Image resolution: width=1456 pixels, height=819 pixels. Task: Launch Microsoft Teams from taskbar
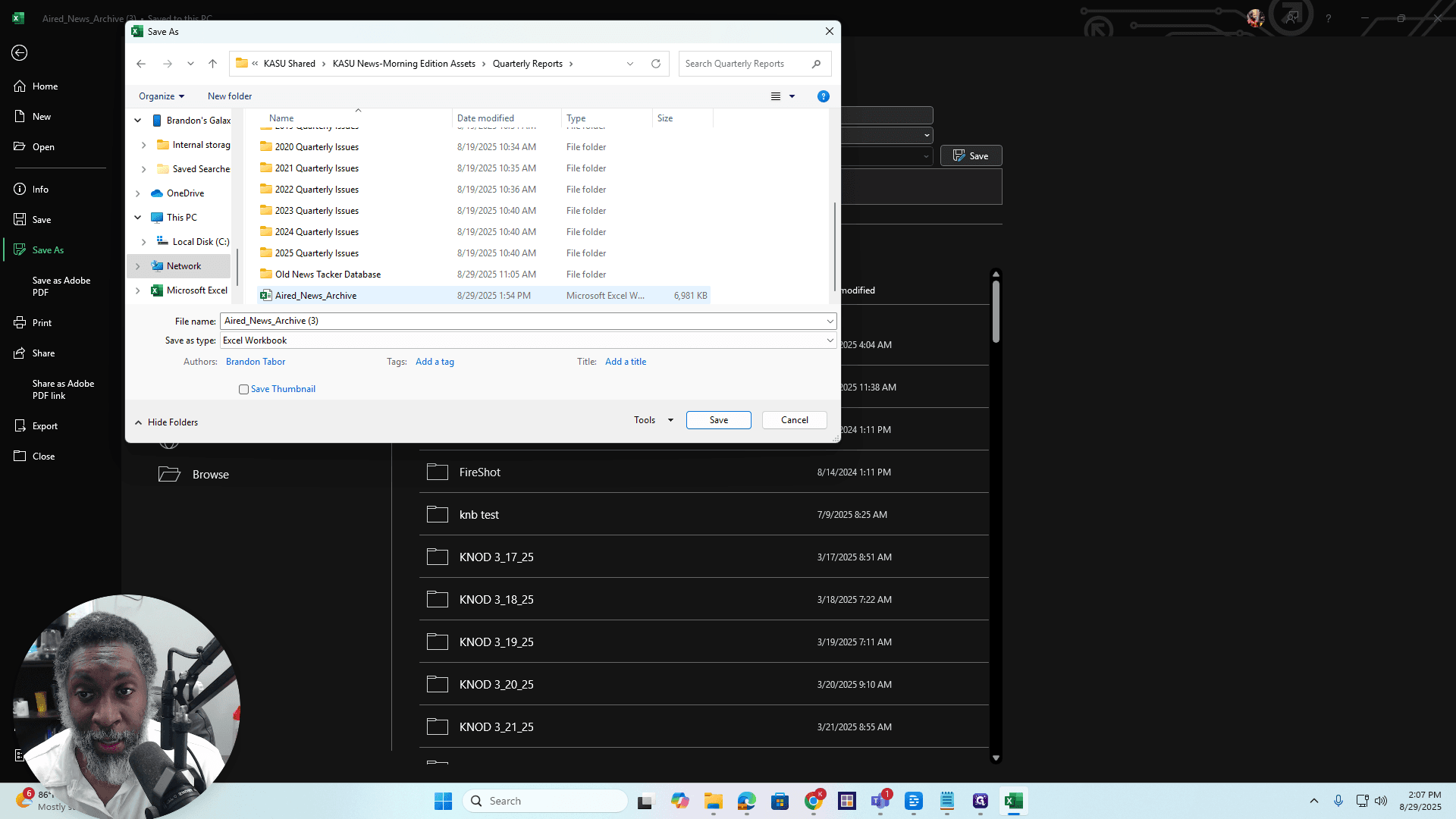880,801
